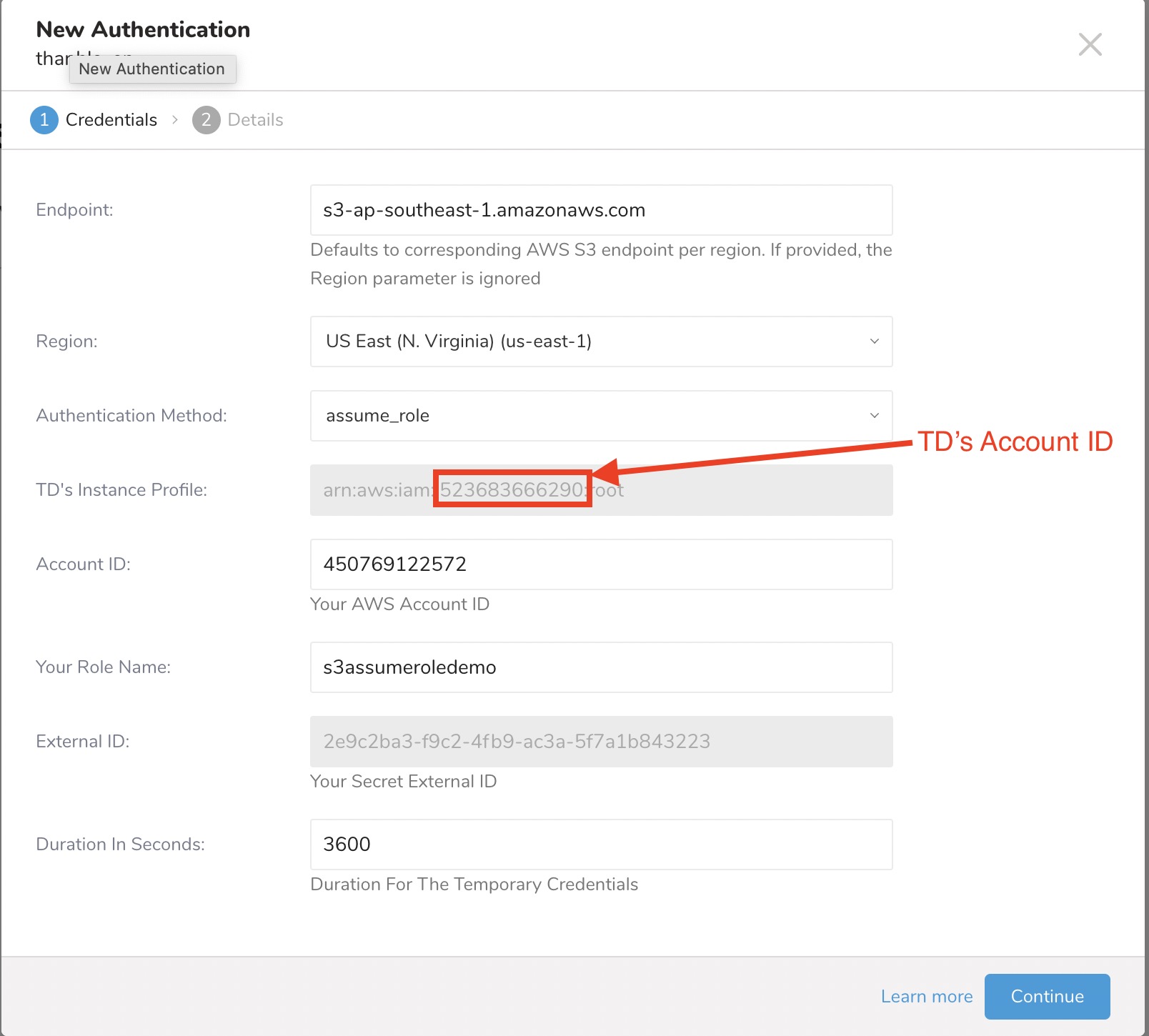
Task: Click the step 1 circle icon
Action: pyautogui.click(x=44, y=120)
